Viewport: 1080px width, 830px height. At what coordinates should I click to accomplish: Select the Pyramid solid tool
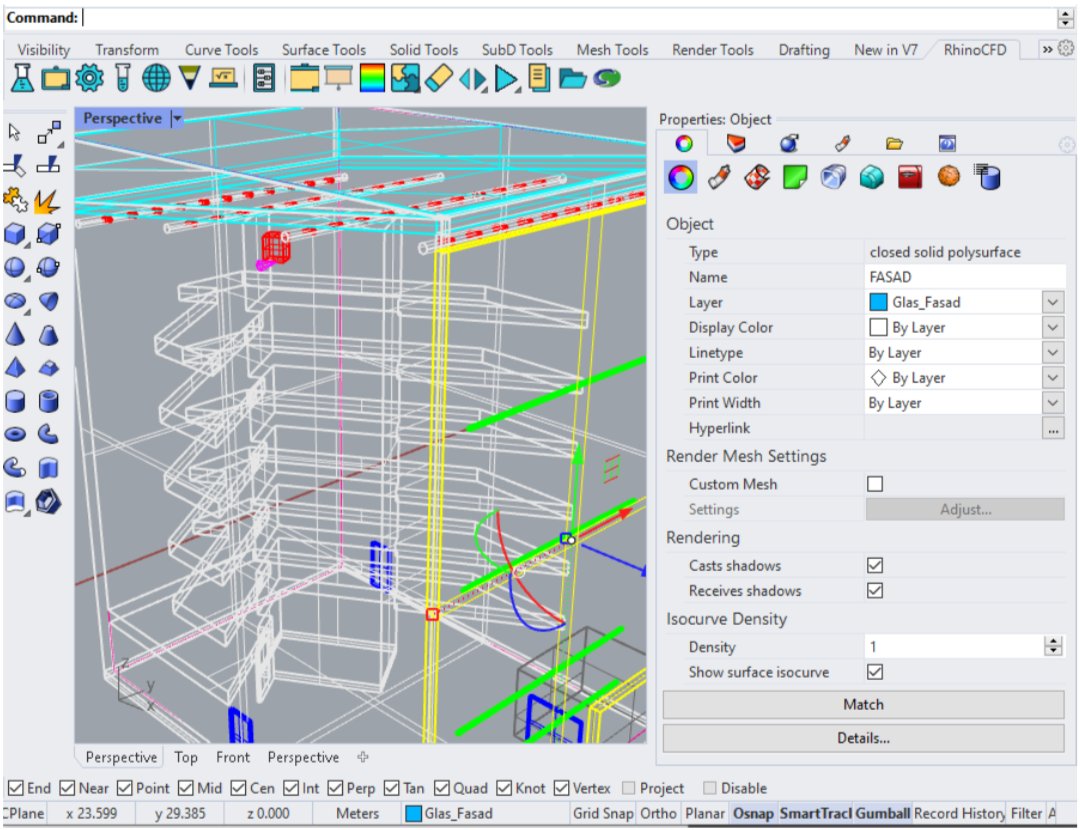pyautogui.click(x=15, y=368)
